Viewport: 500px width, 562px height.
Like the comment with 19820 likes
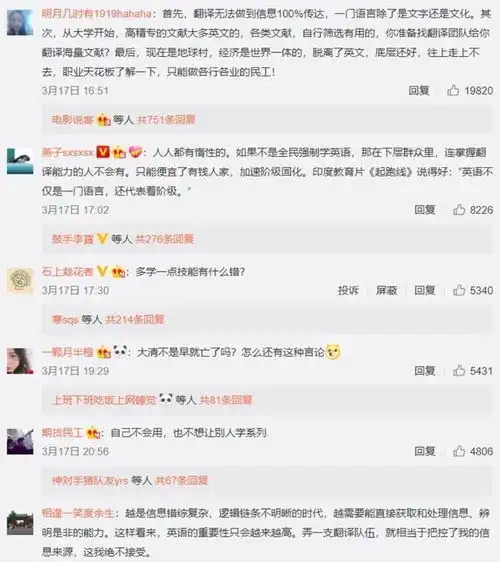[453, 90]
